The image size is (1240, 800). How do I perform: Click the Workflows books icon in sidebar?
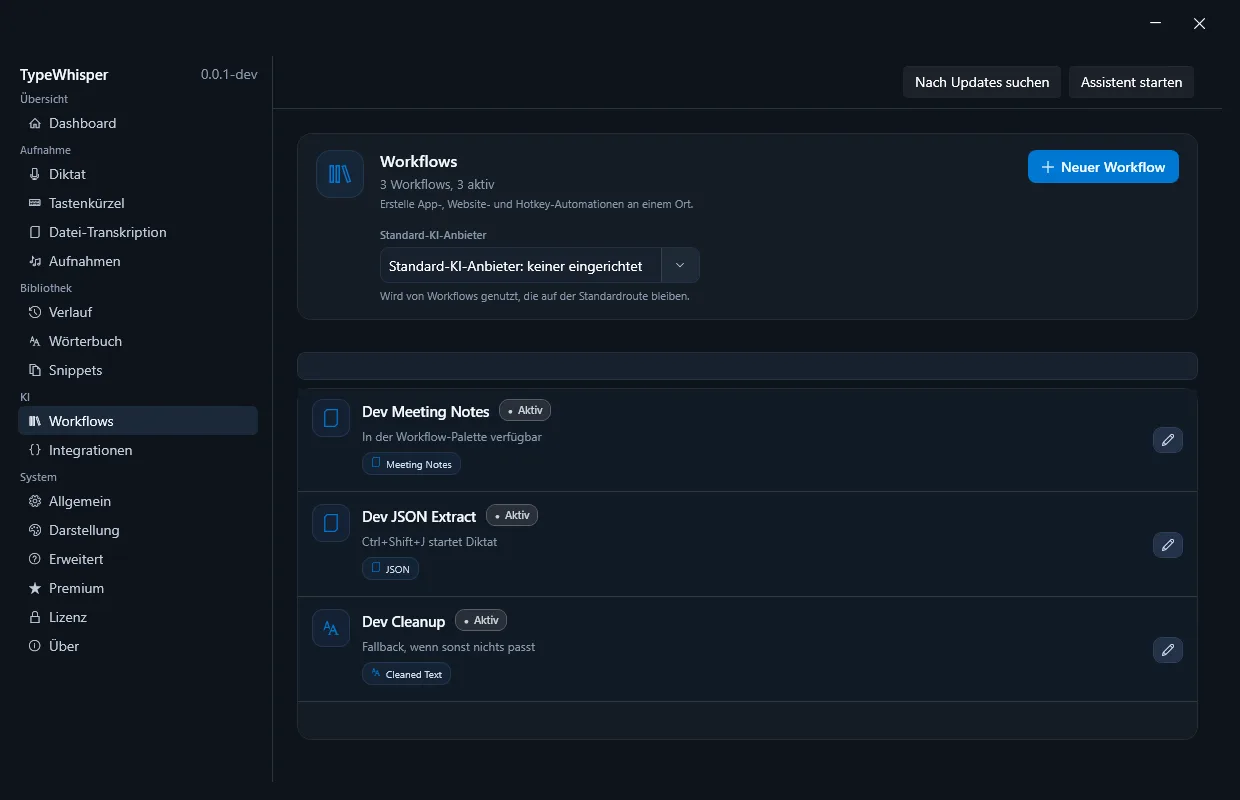[36, 421]
